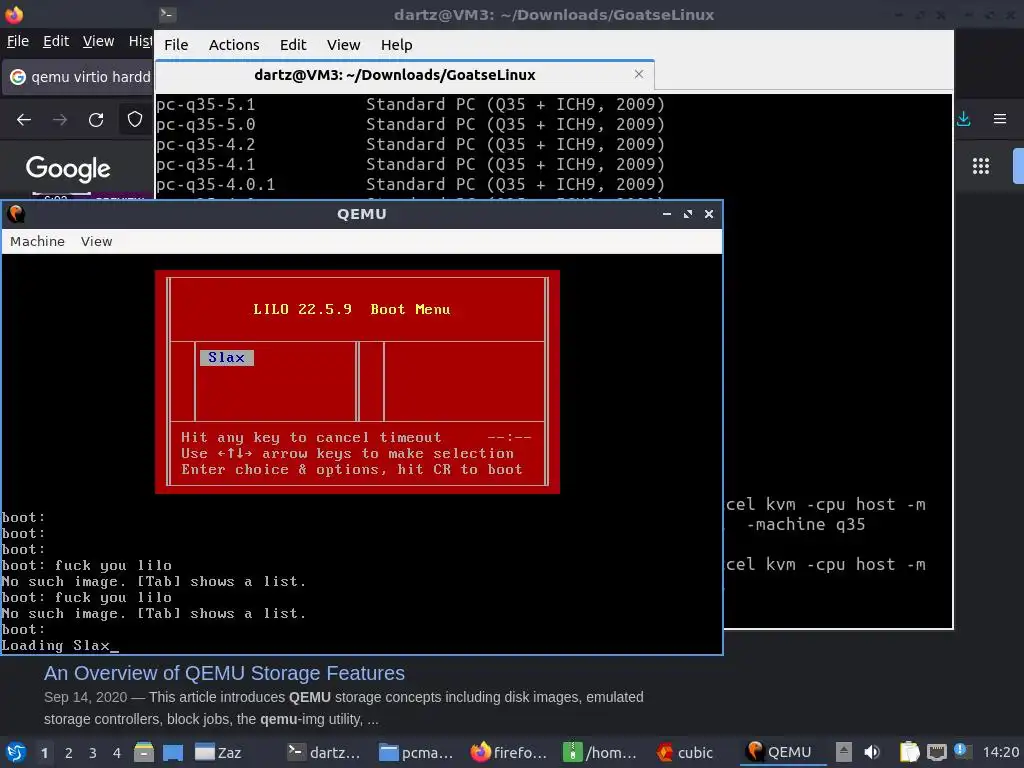Click 'LILO 22.5.9 Boot Menu' heading
The height and width of the screenshot is (768, 1024).
point(351,310)
